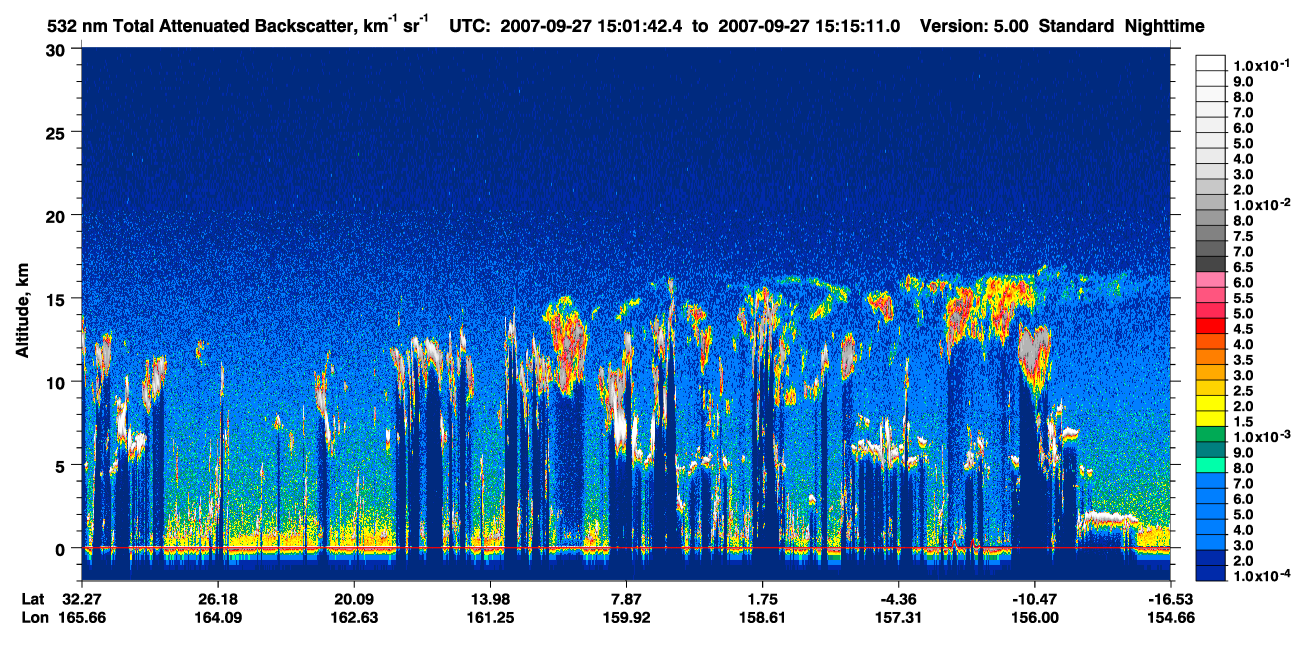Click colorbar label 1.0x10^-1 at top
This screenshot has height=667, width=1300.
[1260, 65]
